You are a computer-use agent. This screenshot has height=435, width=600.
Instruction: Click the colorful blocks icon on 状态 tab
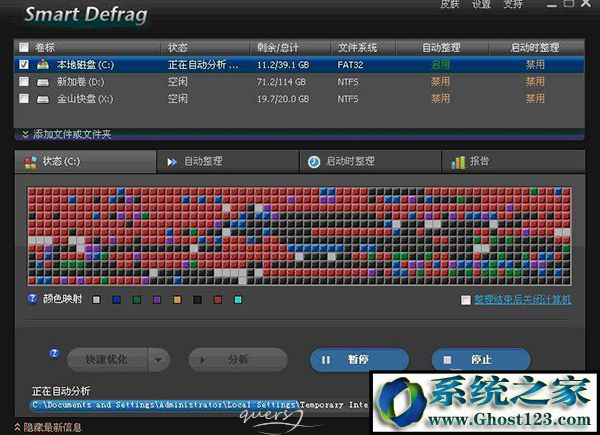coord(31,162)
